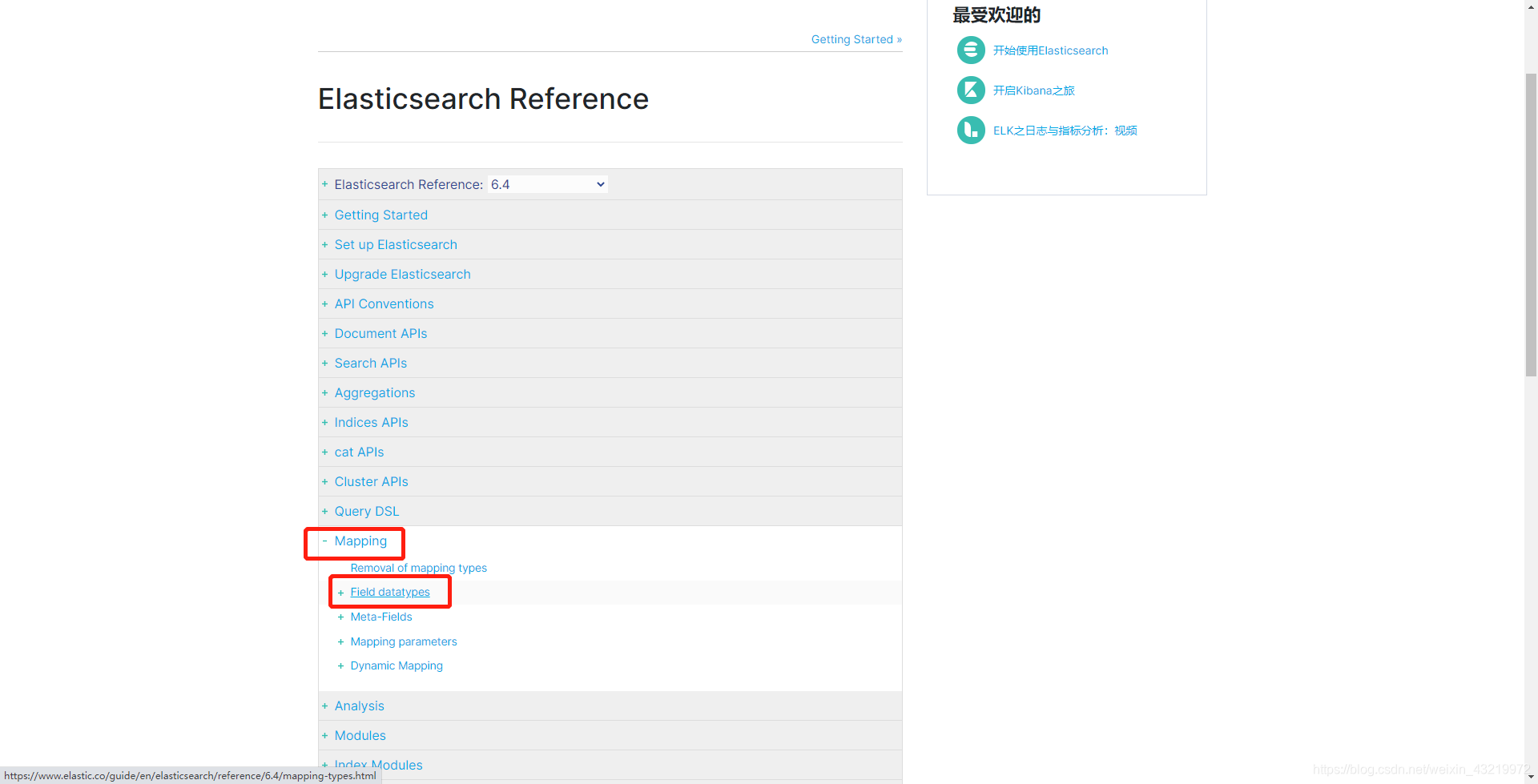The height and width of the screenshot is (784, 1538).
Task: Open the Mapping parameters link
Action: 404,641
